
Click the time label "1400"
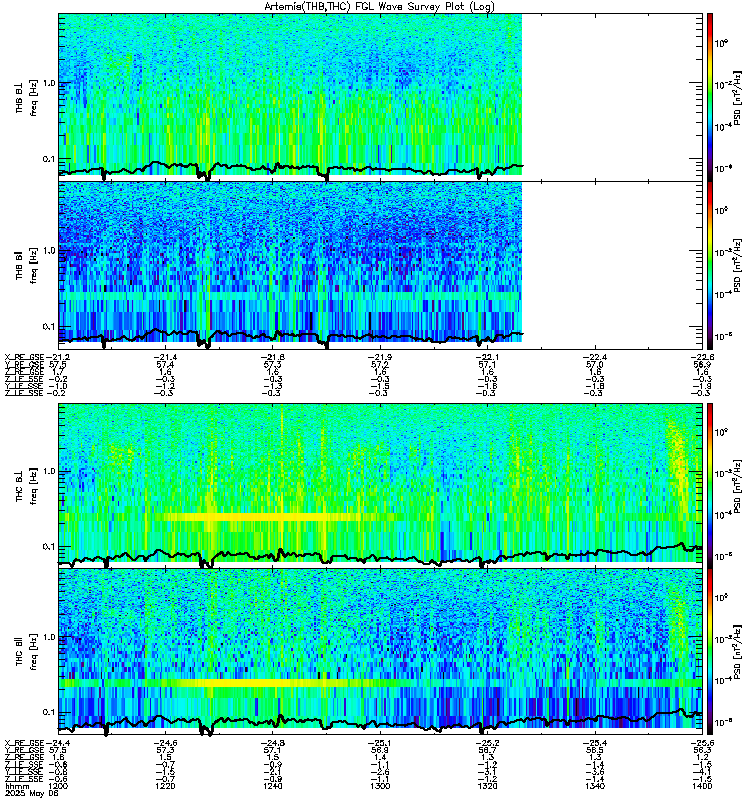click(702, 786)
